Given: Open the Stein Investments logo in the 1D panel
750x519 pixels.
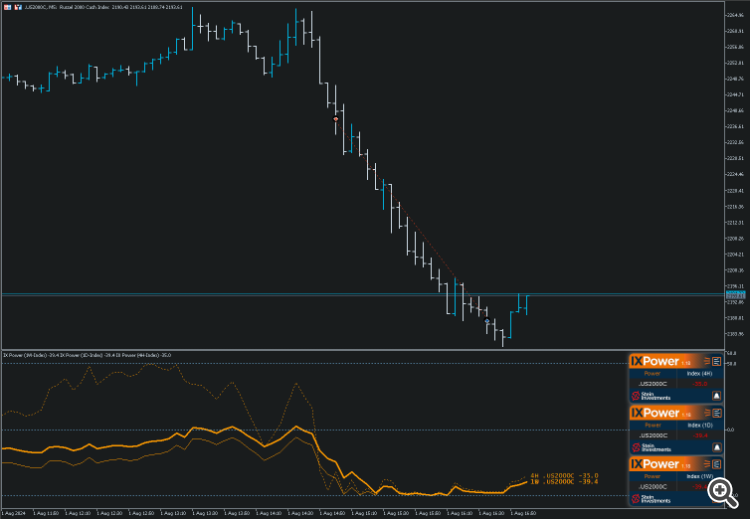Looking at the screenshot, I should pos(651,448).
